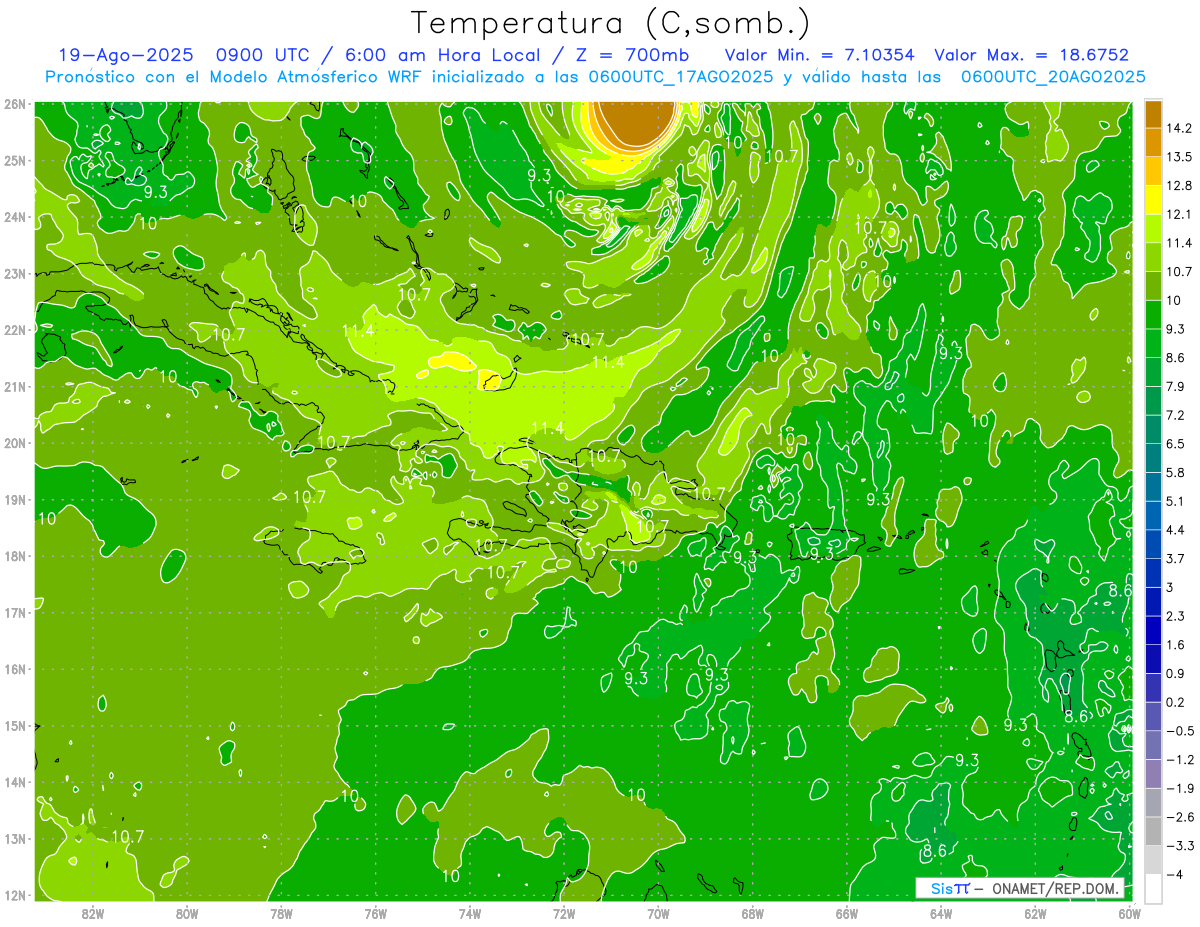Click the colorbar swatch between 0.9 and 1.6

(x=1154, y=658)
